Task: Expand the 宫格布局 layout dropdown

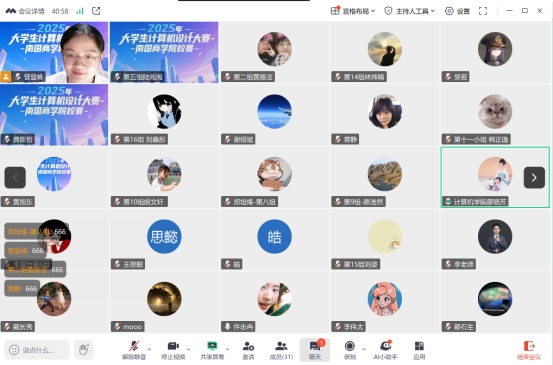Action: (353, 11)
